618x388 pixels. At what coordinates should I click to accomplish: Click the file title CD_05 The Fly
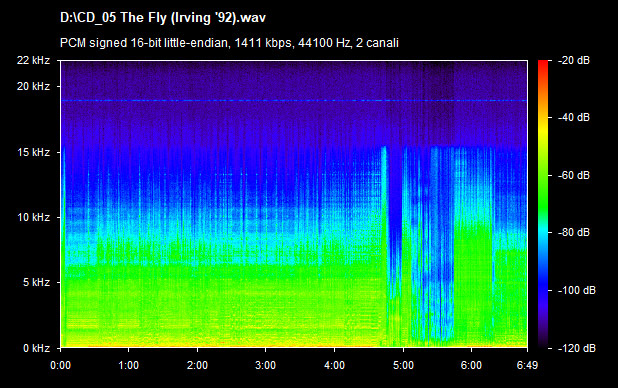click(x=163, y=18)
